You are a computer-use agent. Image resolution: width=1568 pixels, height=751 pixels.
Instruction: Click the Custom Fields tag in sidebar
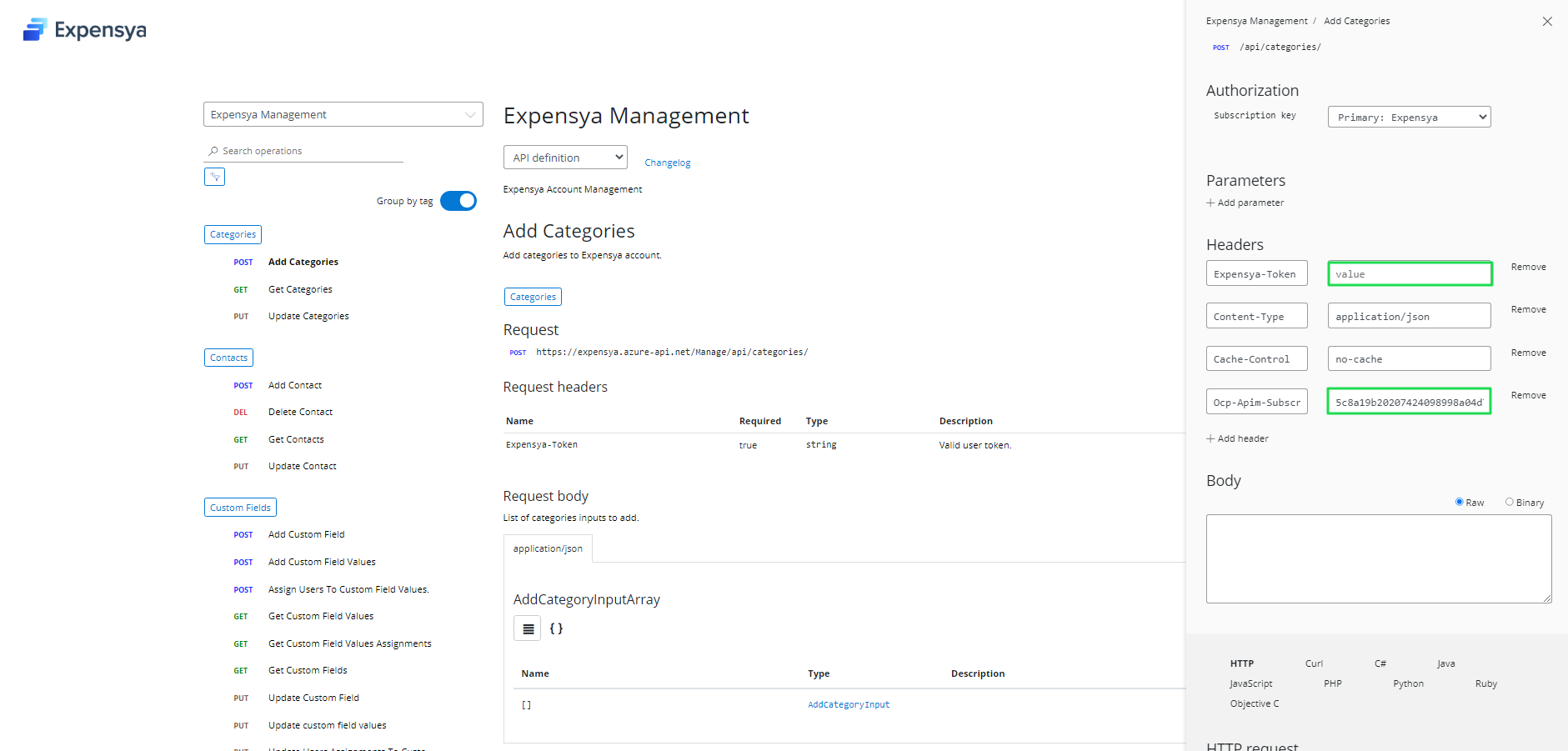pos(240,508)
